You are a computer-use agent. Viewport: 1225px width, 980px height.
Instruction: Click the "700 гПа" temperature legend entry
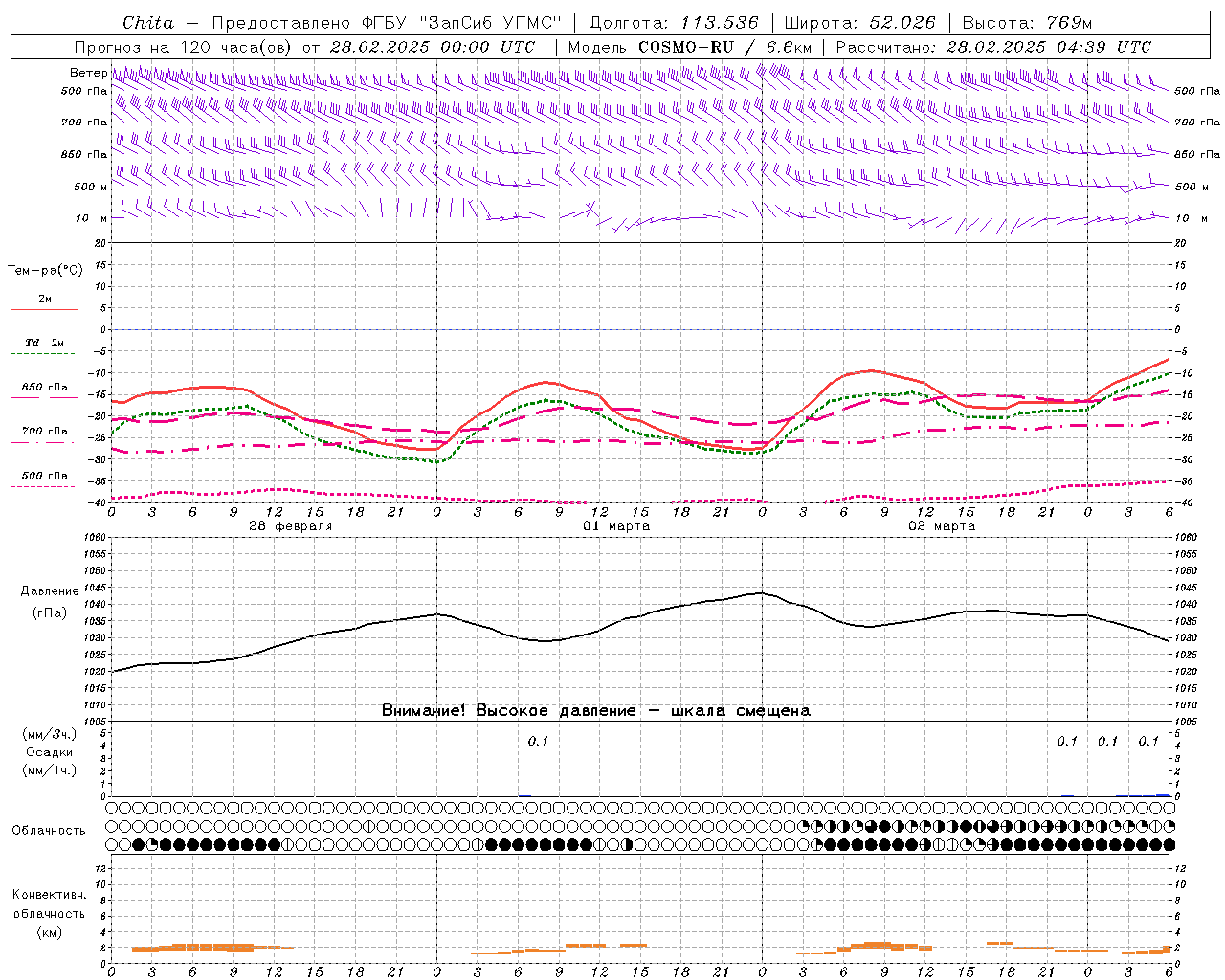pyautogui.click(x=45, y=431)
